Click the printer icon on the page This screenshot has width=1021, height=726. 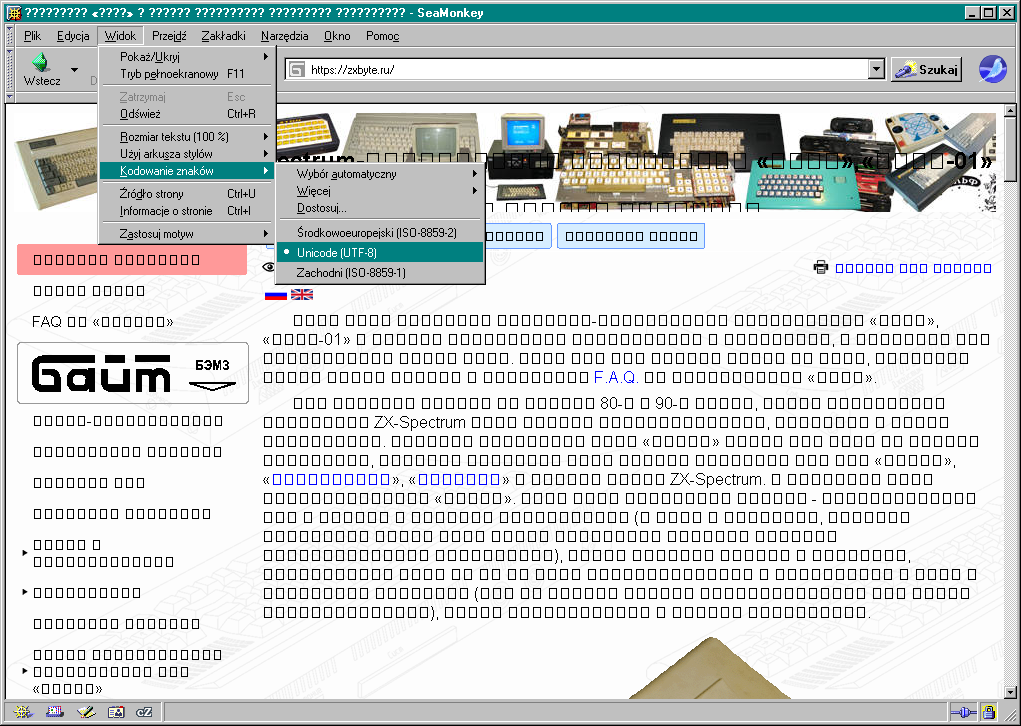coord(820,267)
